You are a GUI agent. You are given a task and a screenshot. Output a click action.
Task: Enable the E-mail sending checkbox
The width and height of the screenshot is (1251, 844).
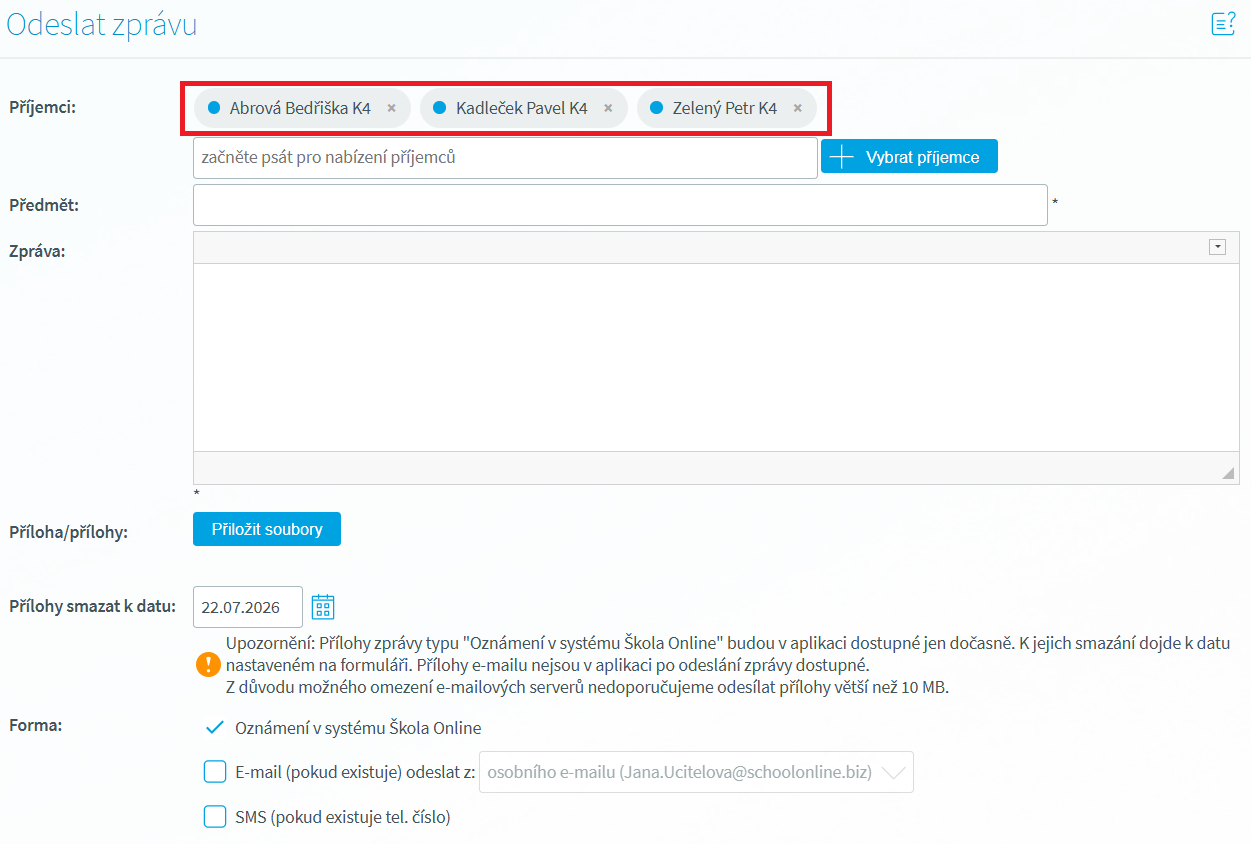[215, 772]
